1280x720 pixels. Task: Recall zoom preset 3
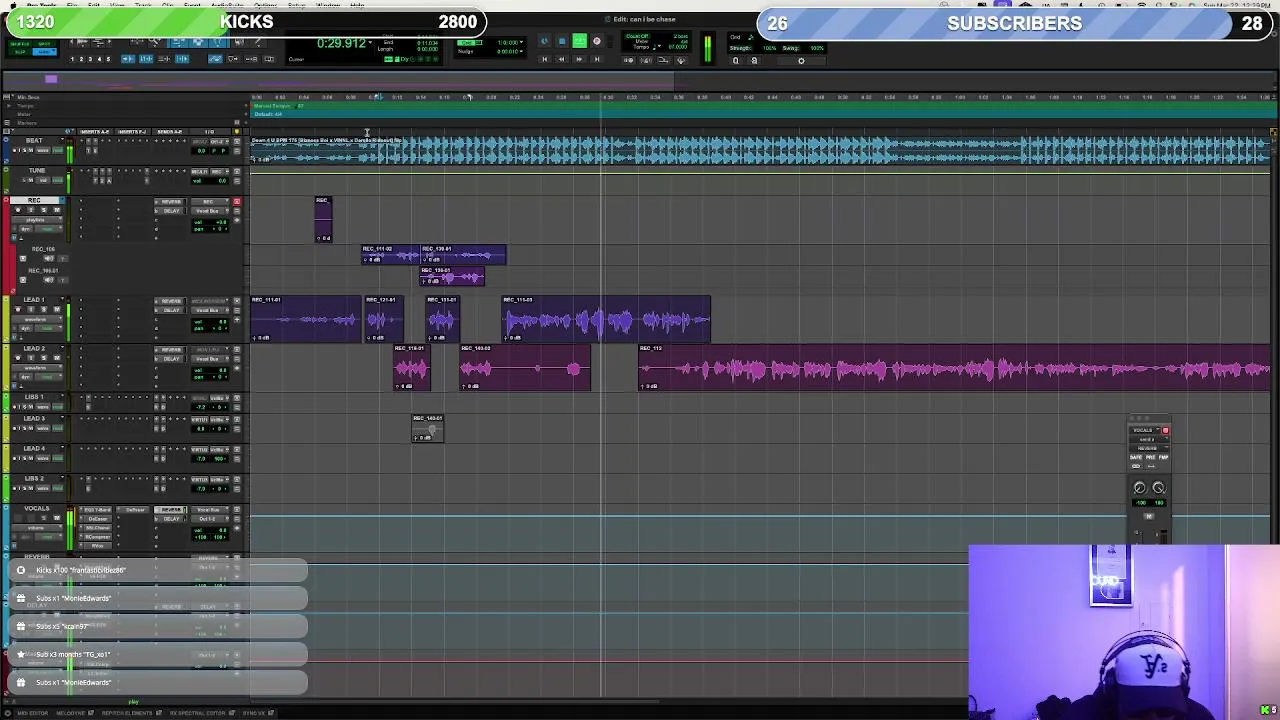[x=90, y=59]
